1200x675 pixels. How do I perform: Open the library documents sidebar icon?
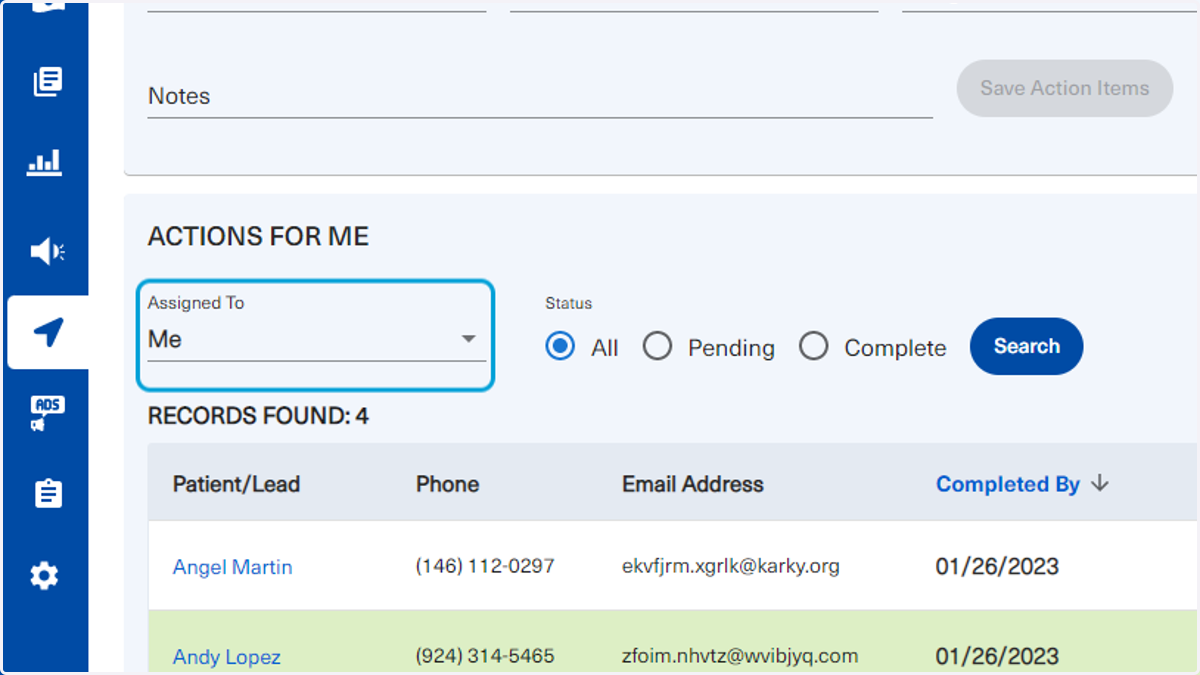pos(47,81)
